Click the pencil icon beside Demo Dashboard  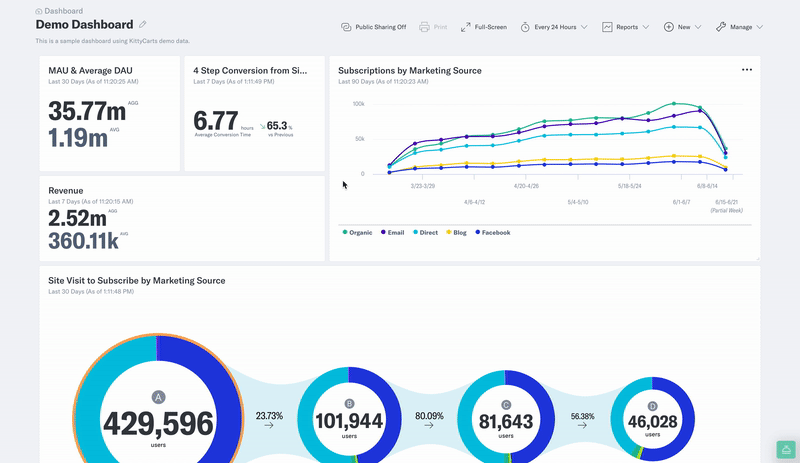click(x=143, y=25)
